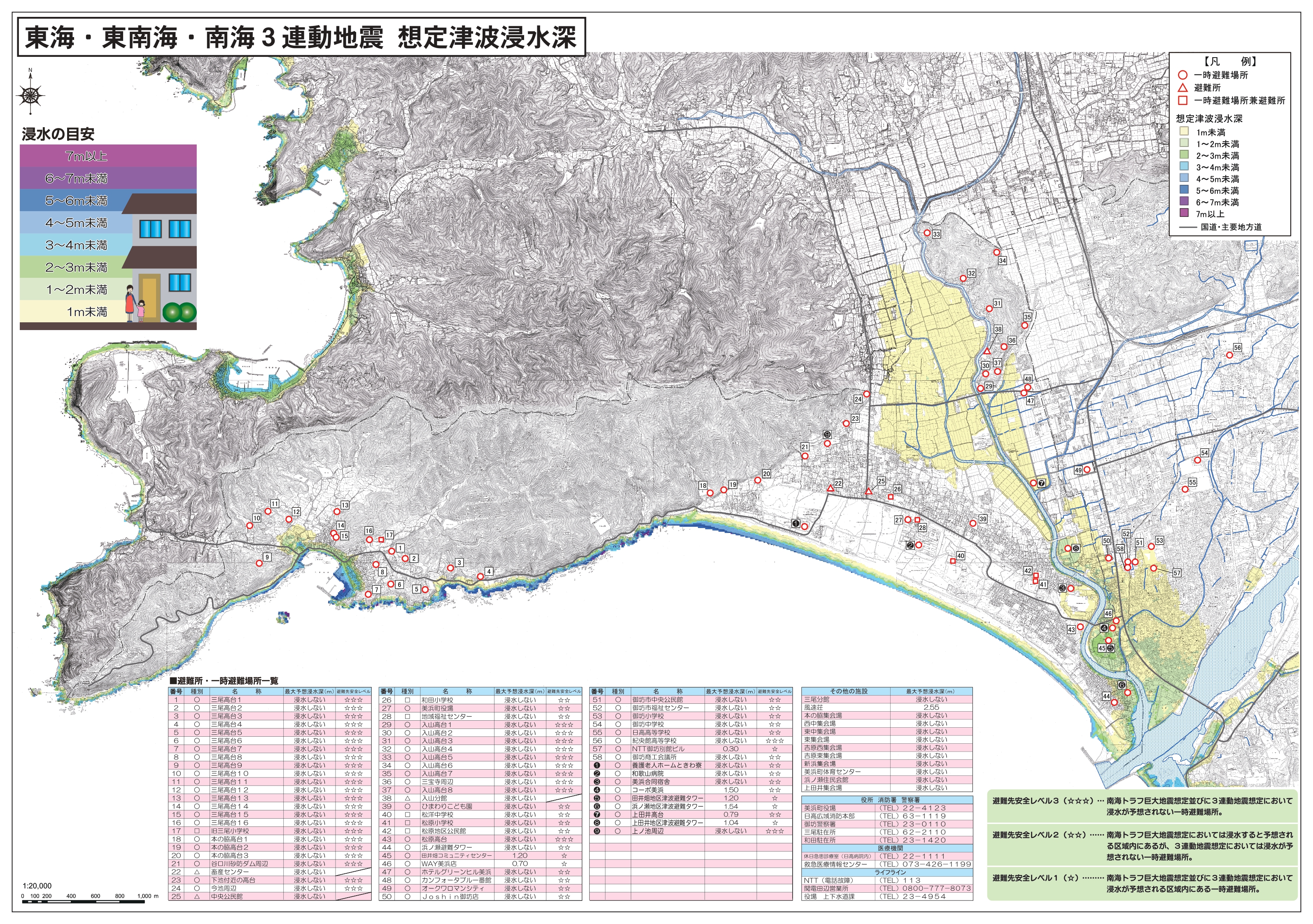Click the map title heading box
1313x924 pixels.
[301, 38]
